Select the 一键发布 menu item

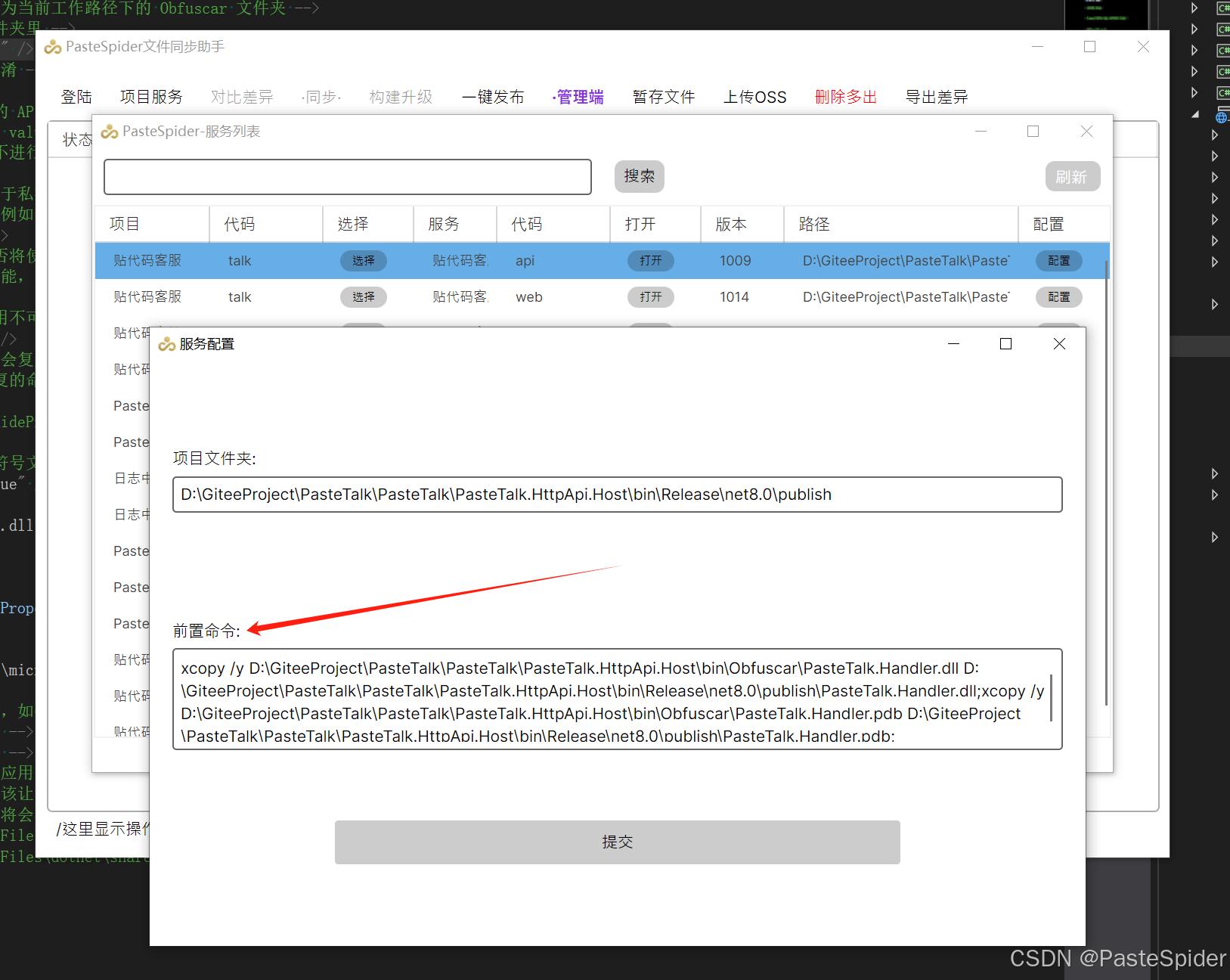(493, 97)
